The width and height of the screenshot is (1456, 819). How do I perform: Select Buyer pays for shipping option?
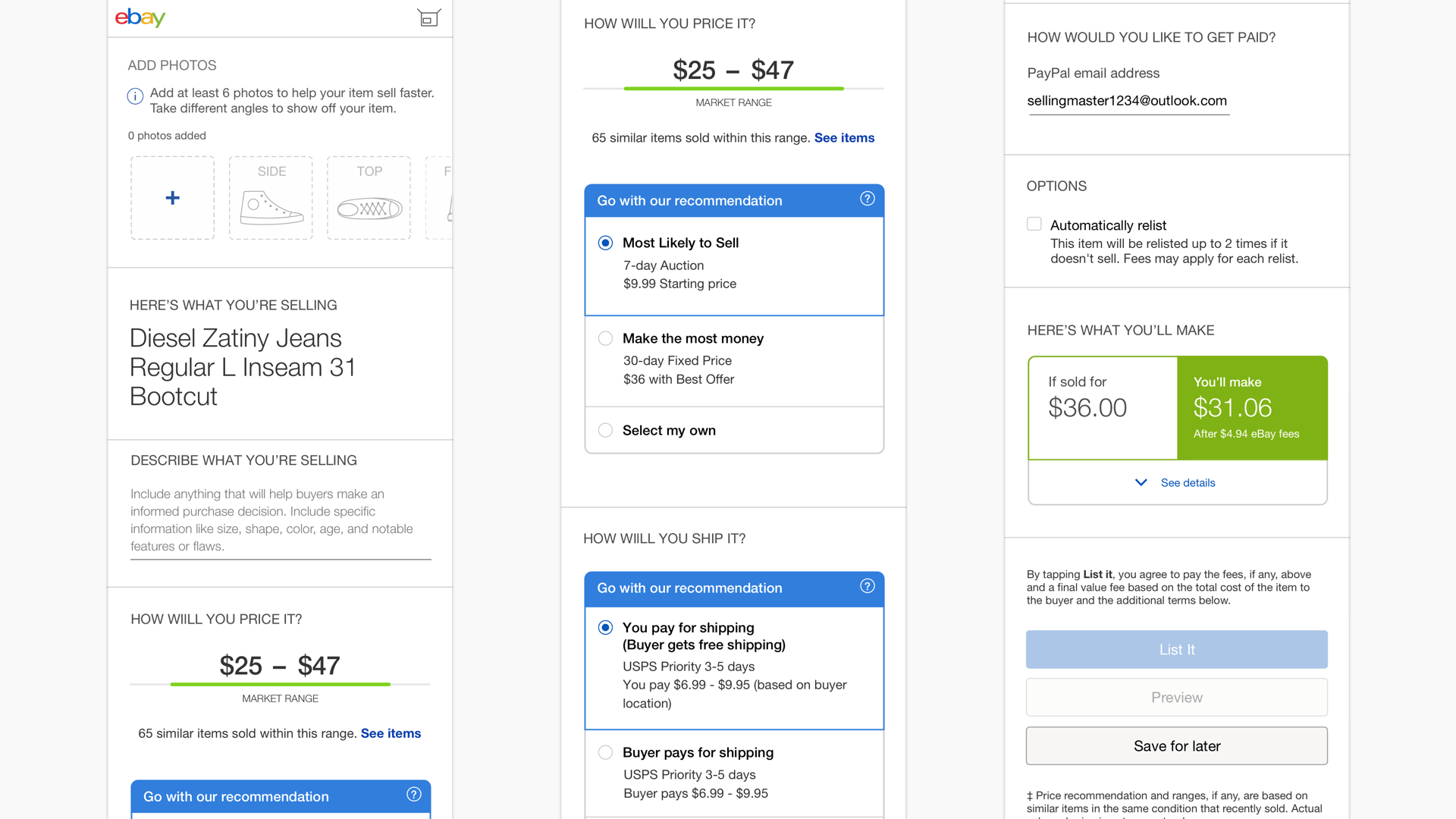point(605,752)
